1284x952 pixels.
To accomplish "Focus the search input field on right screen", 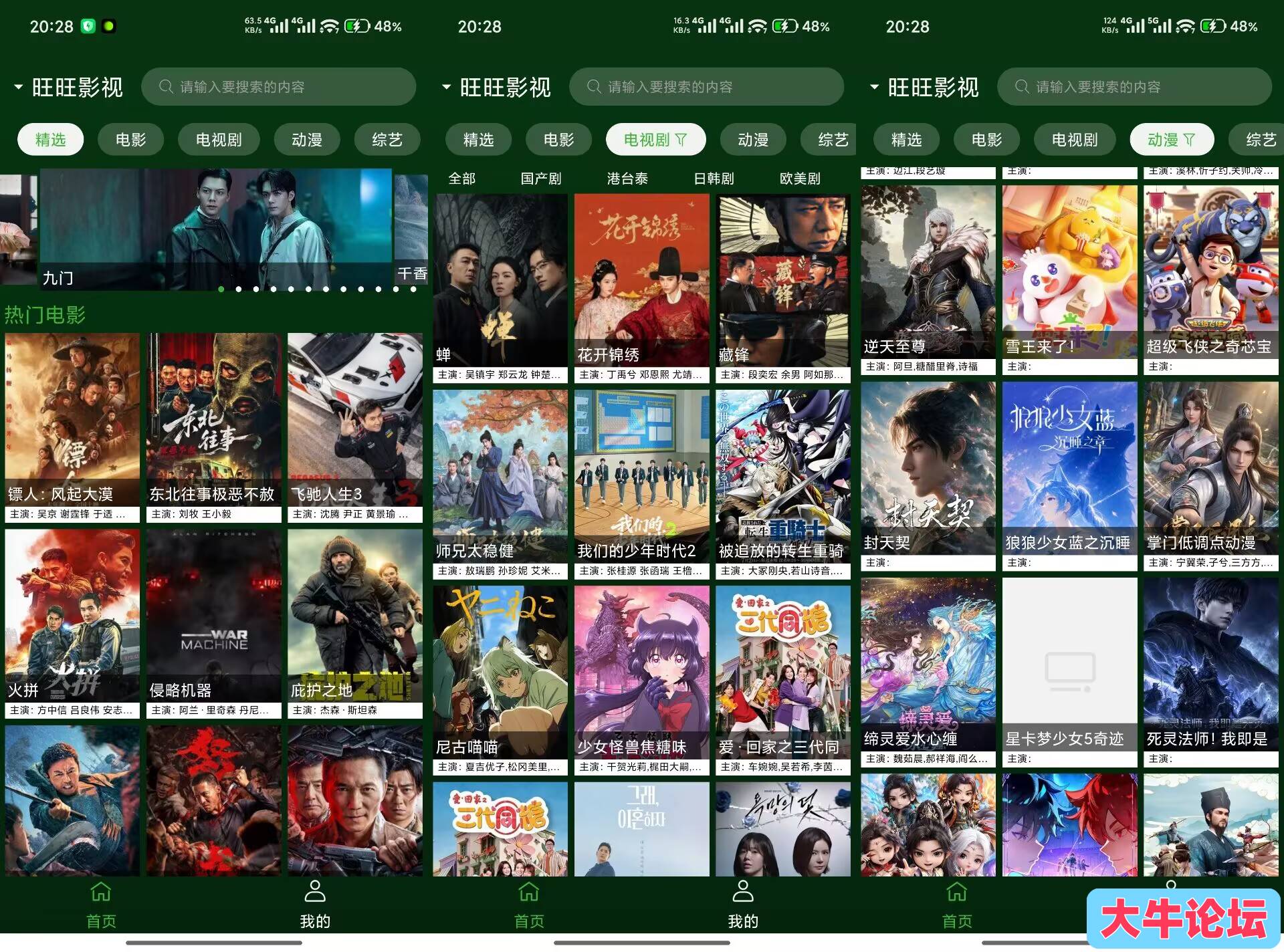I will coord(1134,87).
